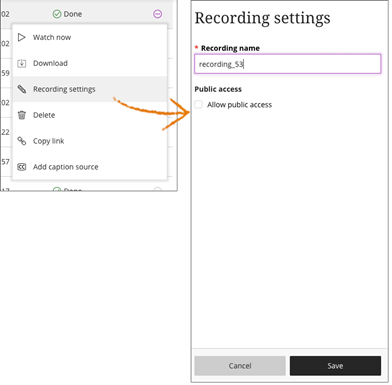Click the trash can icon
Image resolution: width=392 pixels, height=385 pixels.
[22, 115]
